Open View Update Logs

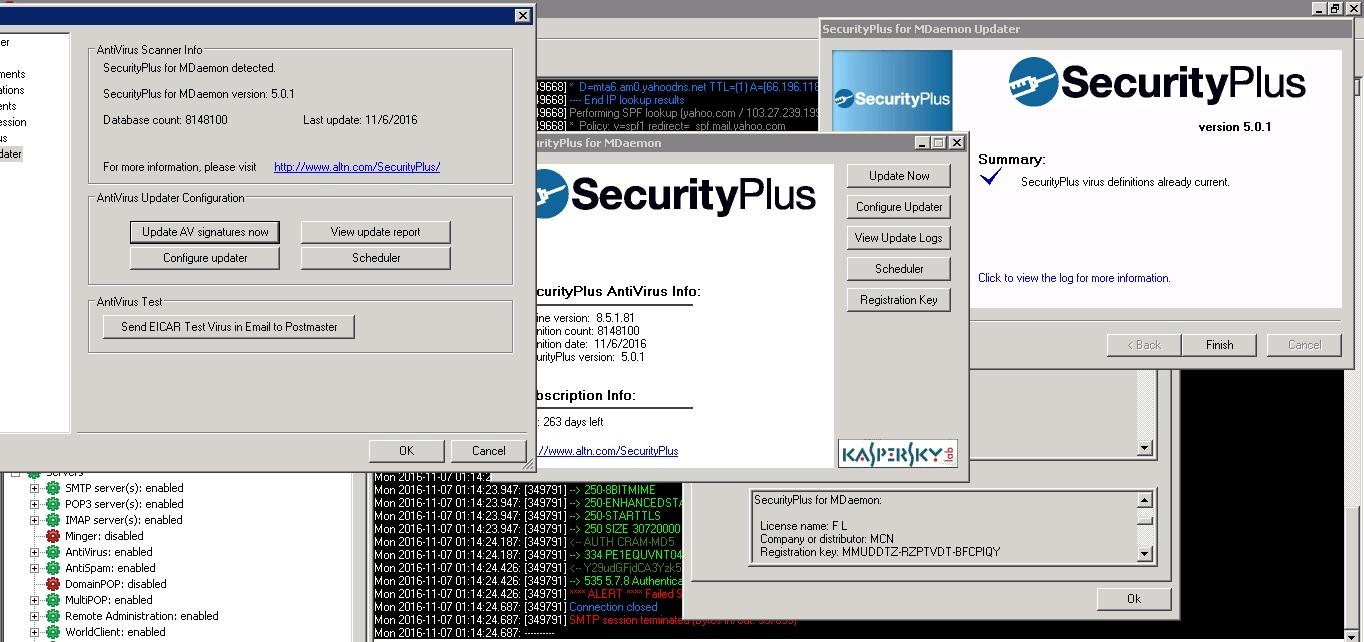[899, 238]
